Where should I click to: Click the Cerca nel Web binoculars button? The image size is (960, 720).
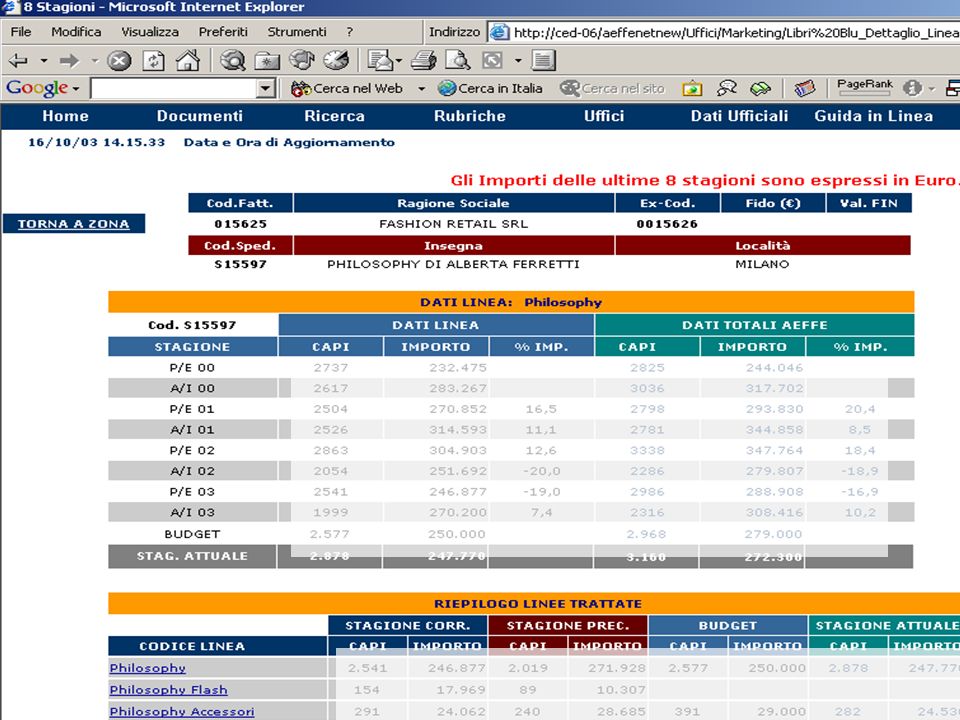347,89
